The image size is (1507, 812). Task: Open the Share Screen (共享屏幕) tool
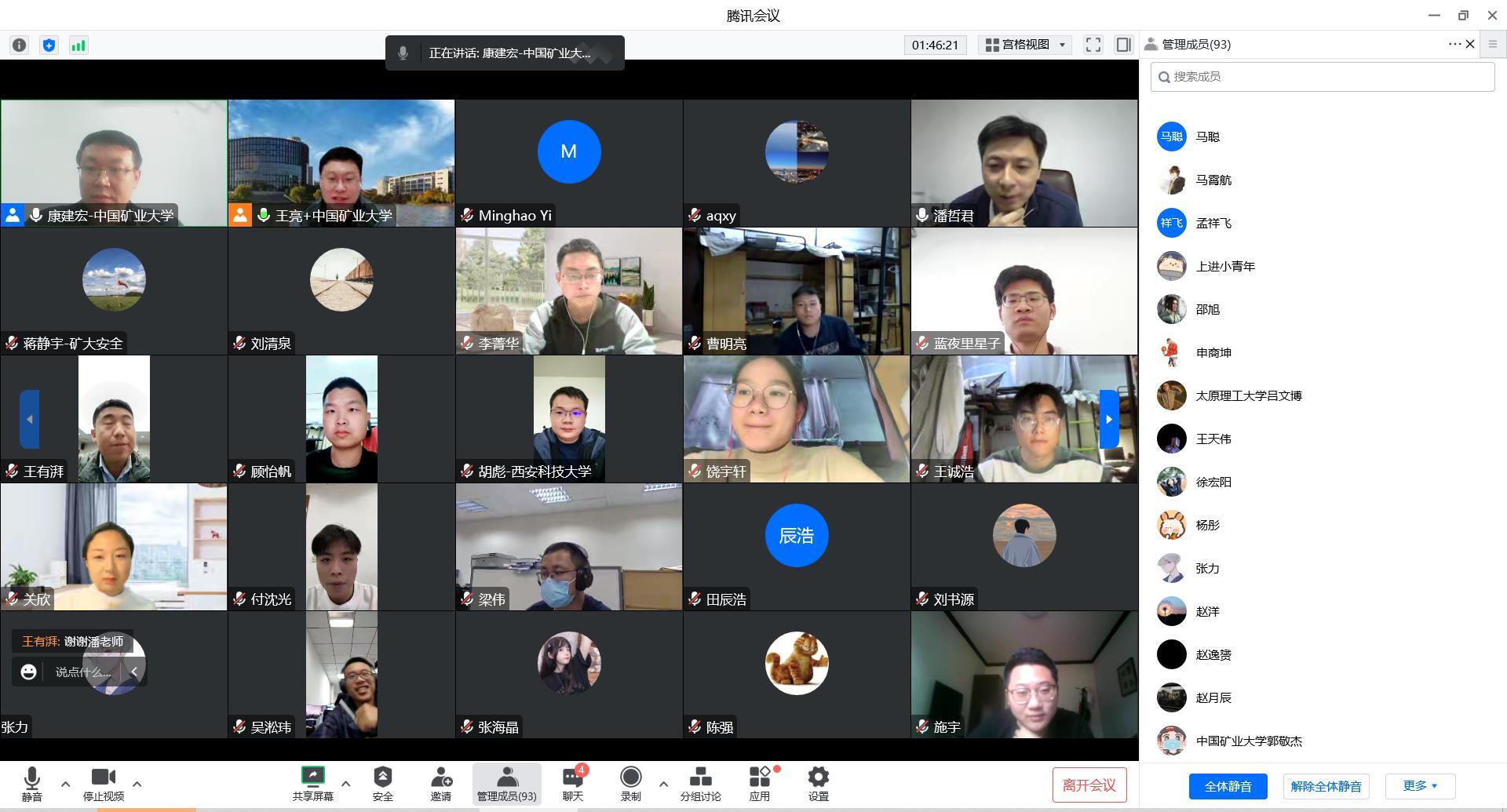(x=312, y=784)
